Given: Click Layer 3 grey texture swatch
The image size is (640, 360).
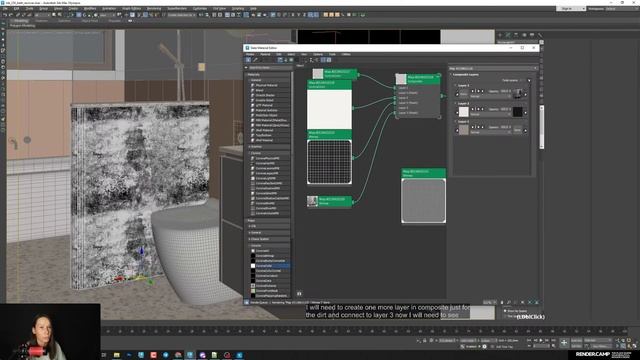Looking at the screenshot, I should tap(464, 130).
